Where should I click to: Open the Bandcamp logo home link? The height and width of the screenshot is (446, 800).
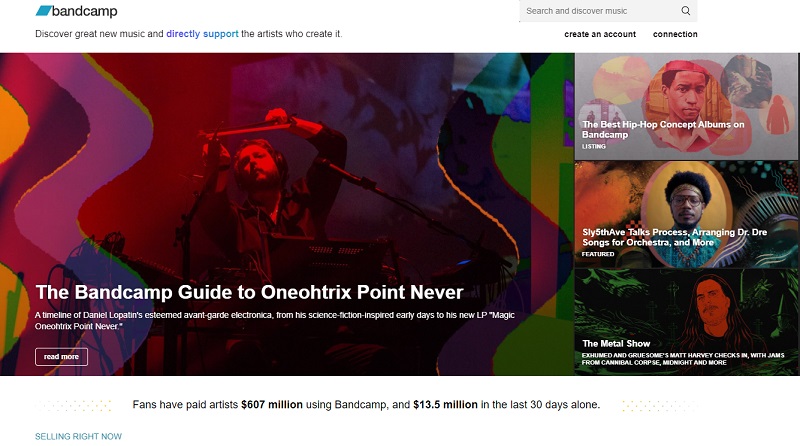point(77,11)
